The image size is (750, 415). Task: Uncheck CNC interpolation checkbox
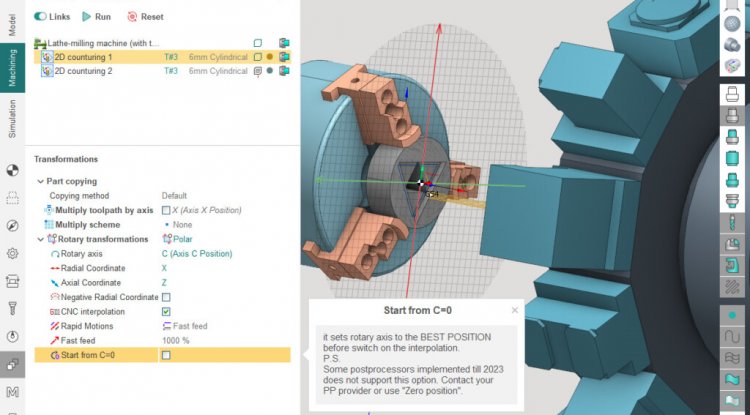(166, 312)
